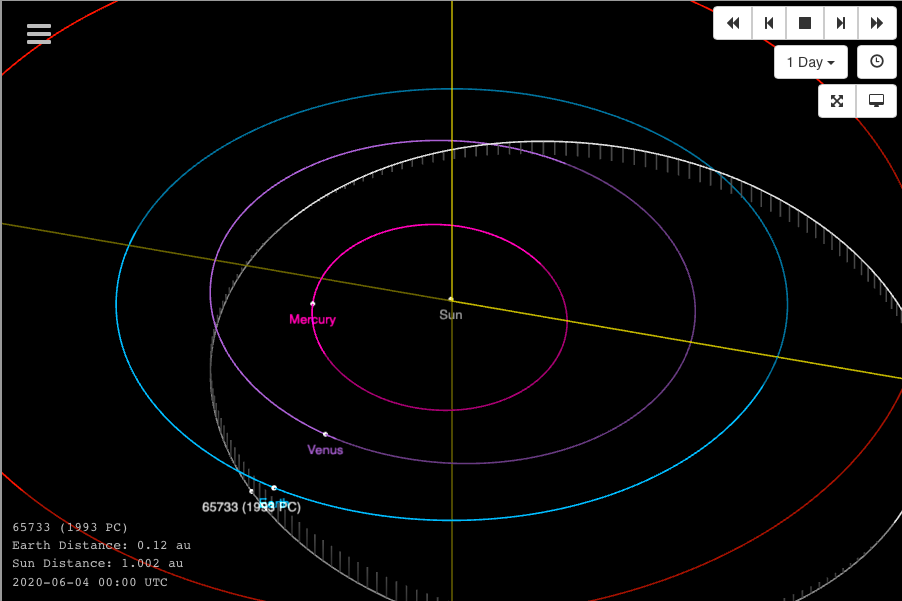Click the asteroid position dot

click(251, 491)
